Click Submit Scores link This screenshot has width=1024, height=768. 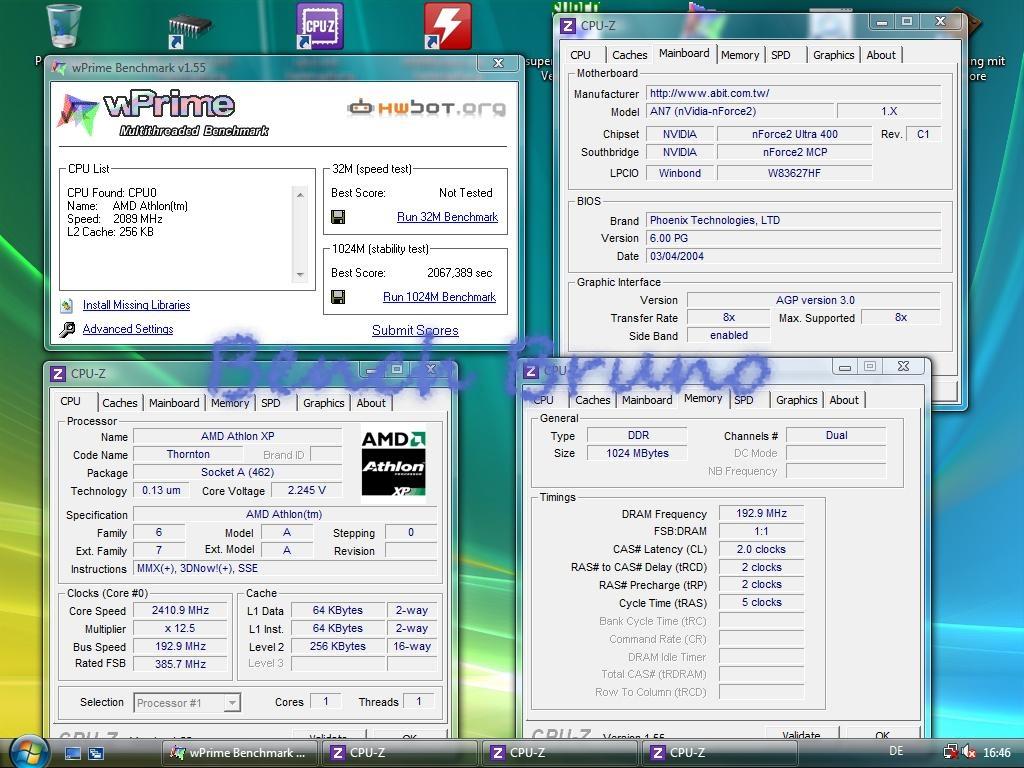point(415,330)
